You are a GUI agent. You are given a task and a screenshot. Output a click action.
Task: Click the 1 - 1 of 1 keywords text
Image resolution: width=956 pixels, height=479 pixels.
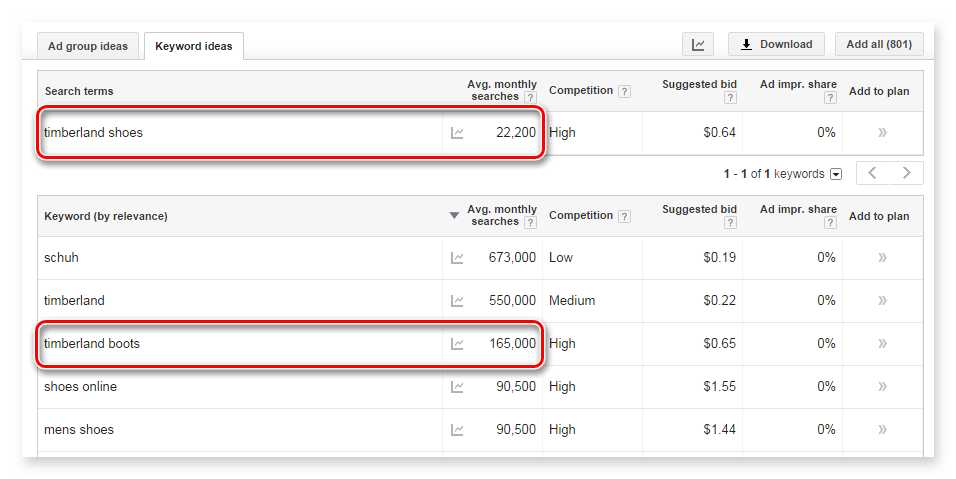pos(774,174)
